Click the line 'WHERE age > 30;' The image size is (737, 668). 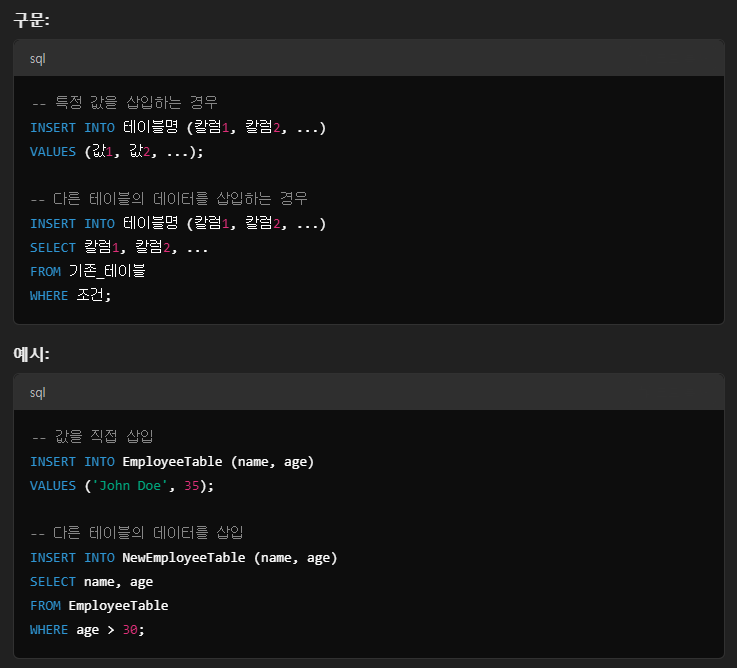click(87, 629)
